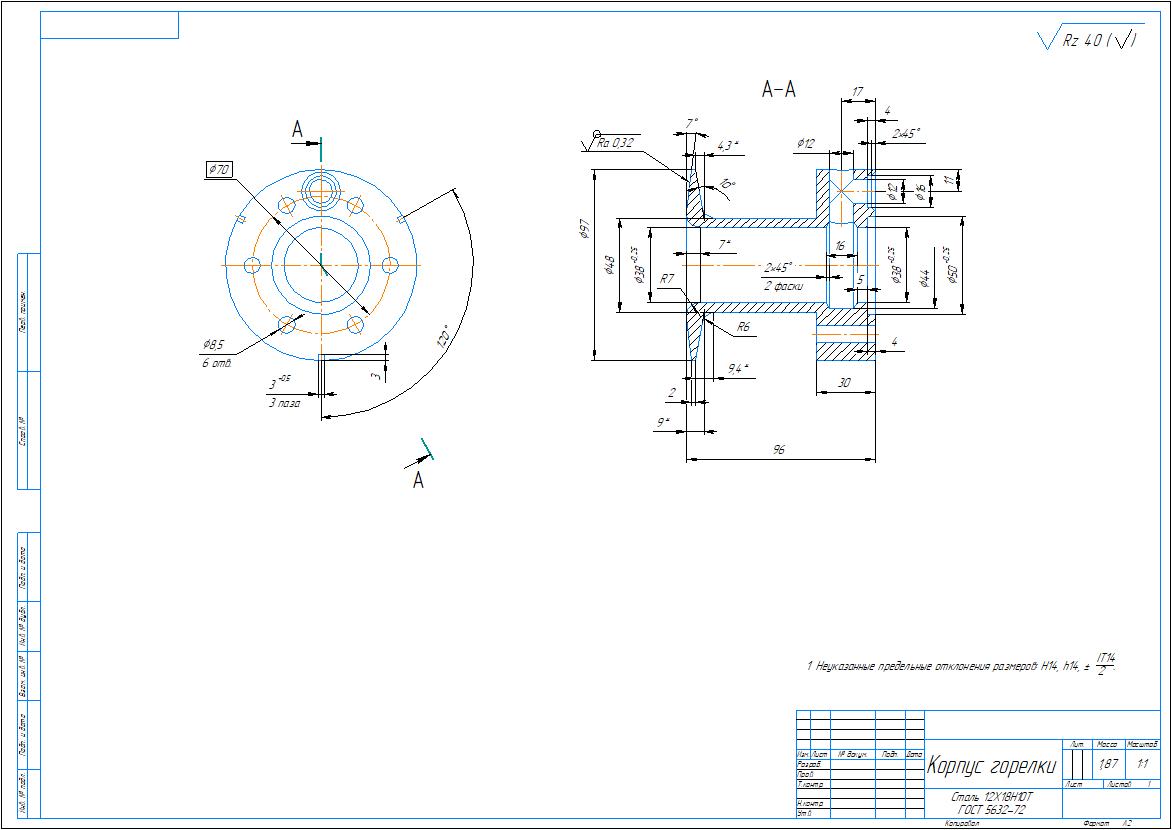
Task: Select the "3 паза" slot note
Action: coord(283,403)
